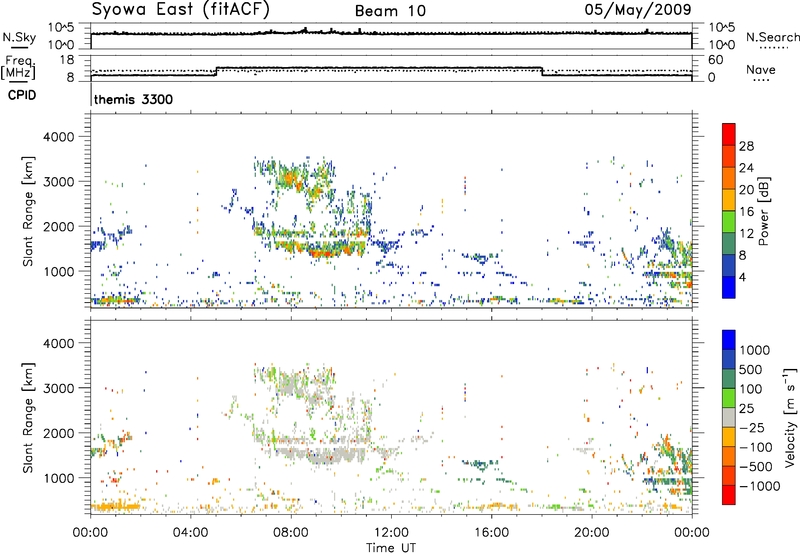The width and height of the screenshot is (800, 554).
Task: Click the date '05/May/2009'
Action: pyautogui.click(x=638, y=9)
